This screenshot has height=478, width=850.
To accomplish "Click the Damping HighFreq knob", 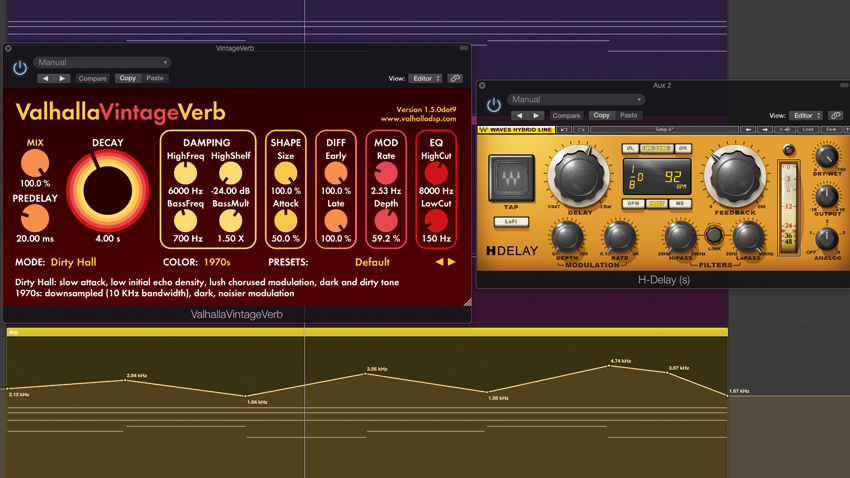I will pos(185,173).
